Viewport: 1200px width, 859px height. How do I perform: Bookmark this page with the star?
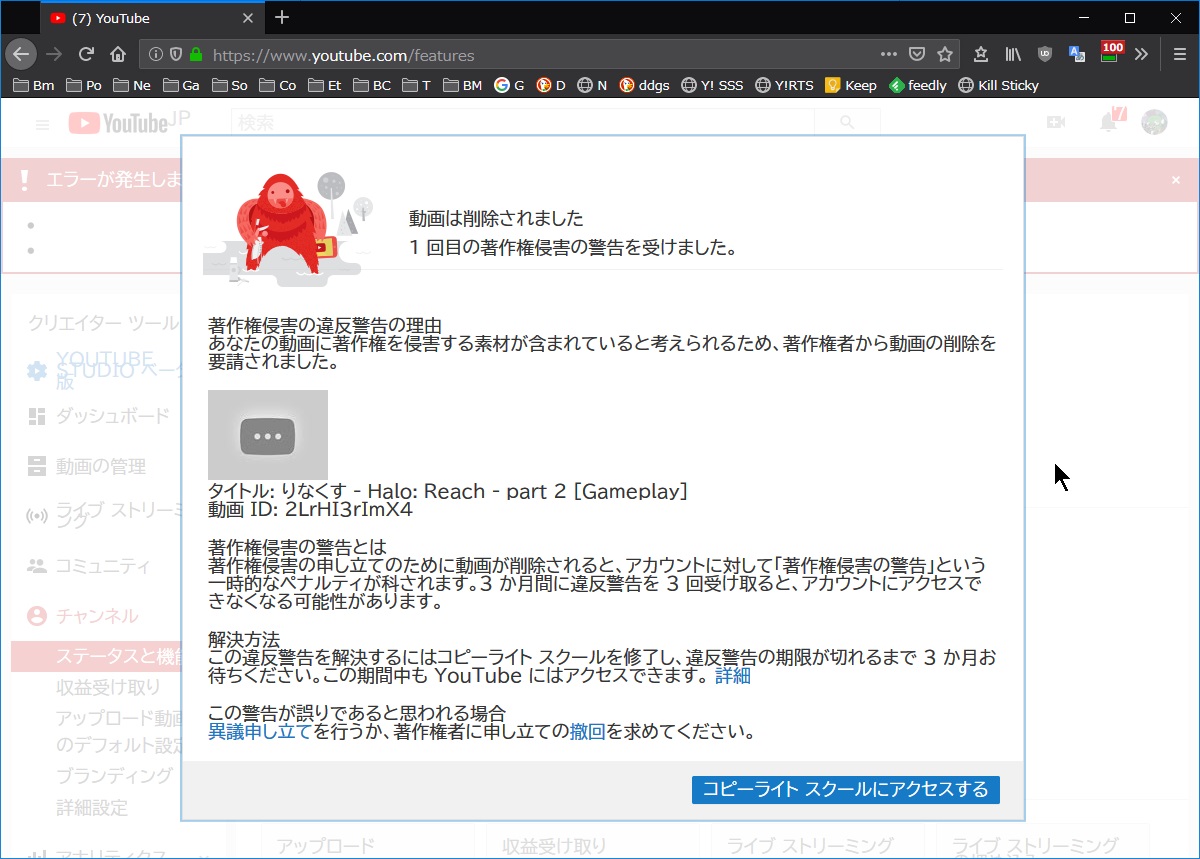coord(945,55)
